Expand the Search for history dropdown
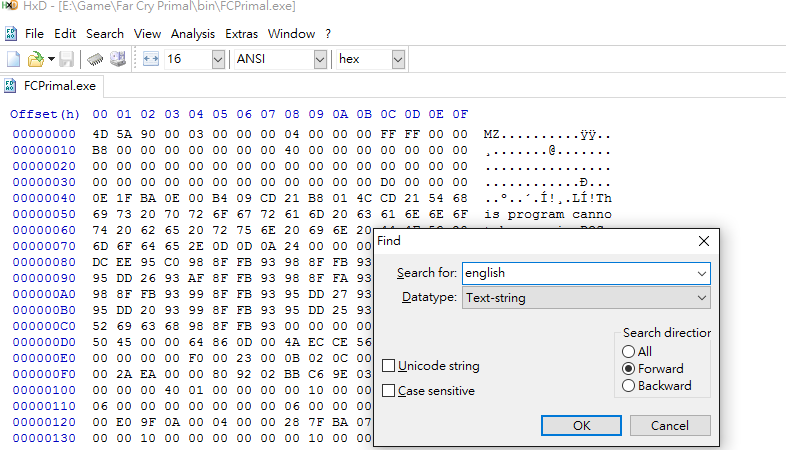 tap(701, 273)
